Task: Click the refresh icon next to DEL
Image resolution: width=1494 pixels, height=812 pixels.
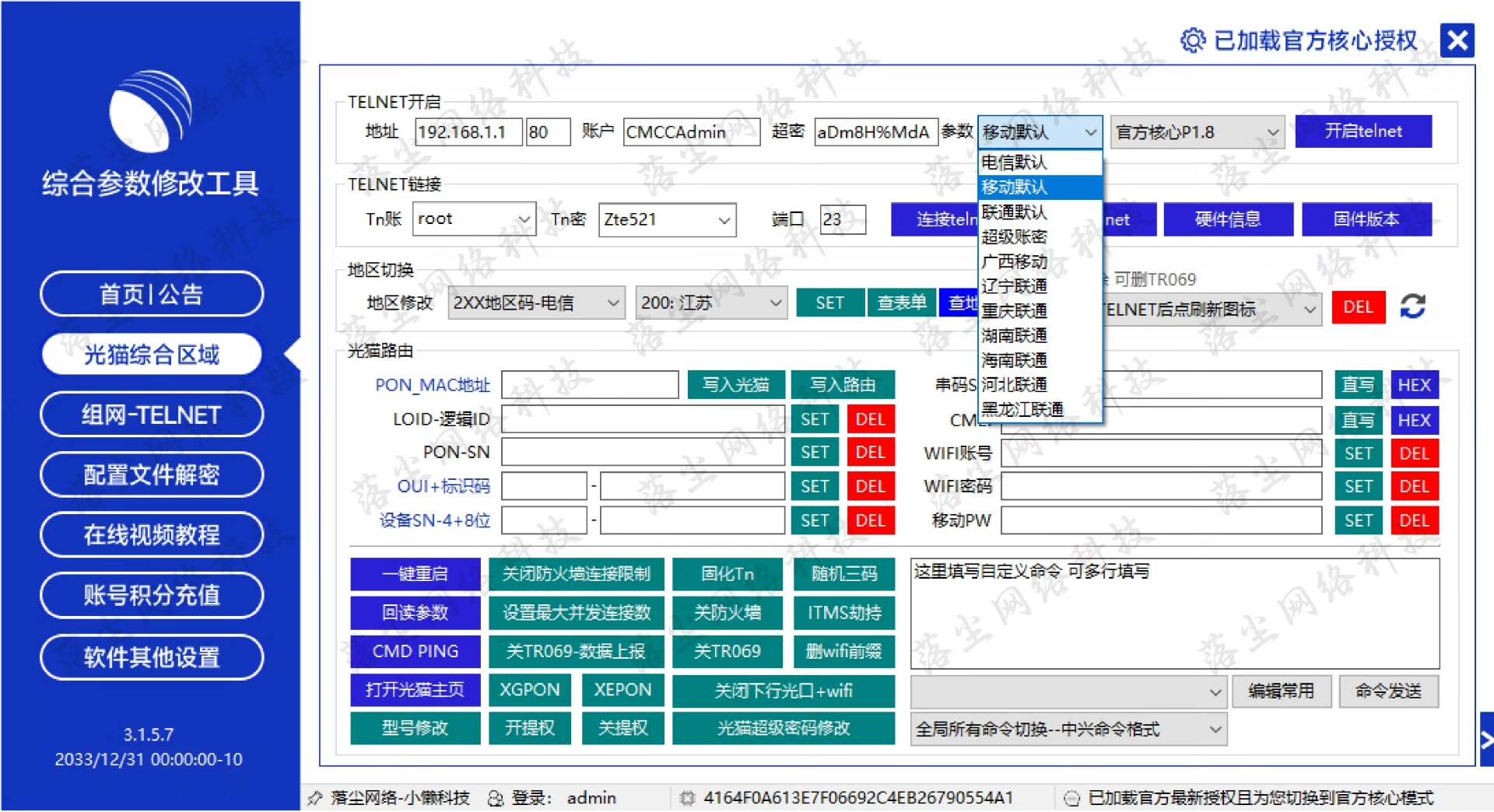Action: (x=1412, y=306)
